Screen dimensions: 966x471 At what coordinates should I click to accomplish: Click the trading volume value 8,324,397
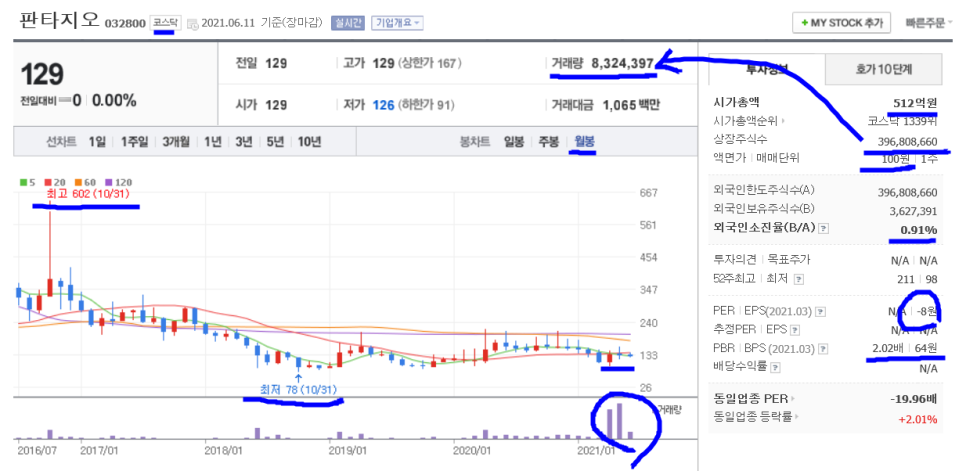point(623,63)
